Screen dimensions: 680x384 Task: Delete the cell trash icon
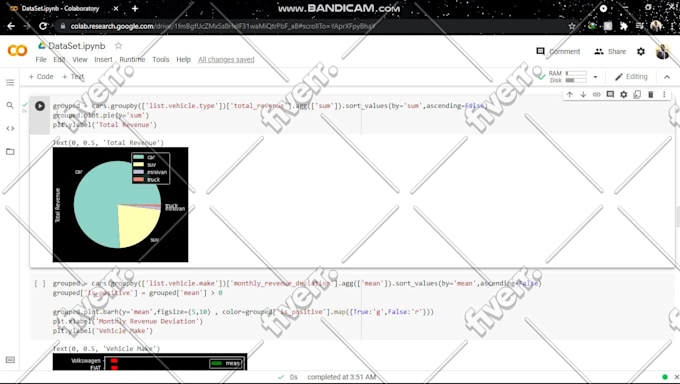pyautogui.click(x=651, y=95)
